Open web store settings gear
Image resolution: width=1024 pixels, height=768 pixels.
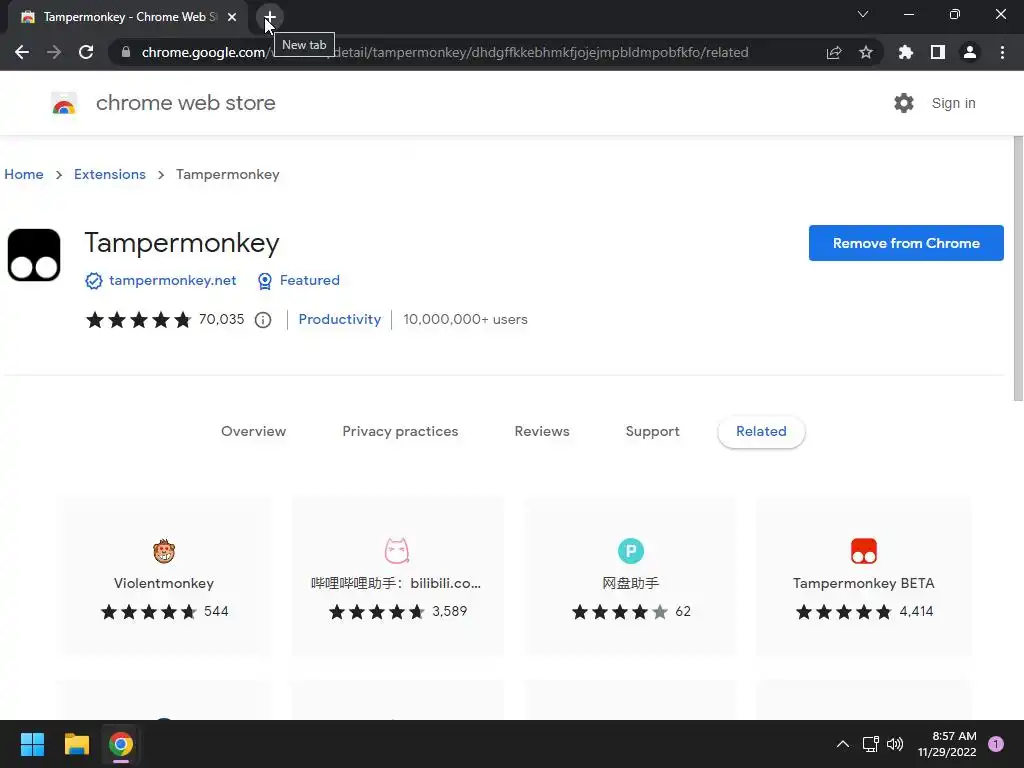(x=904, y=103)
